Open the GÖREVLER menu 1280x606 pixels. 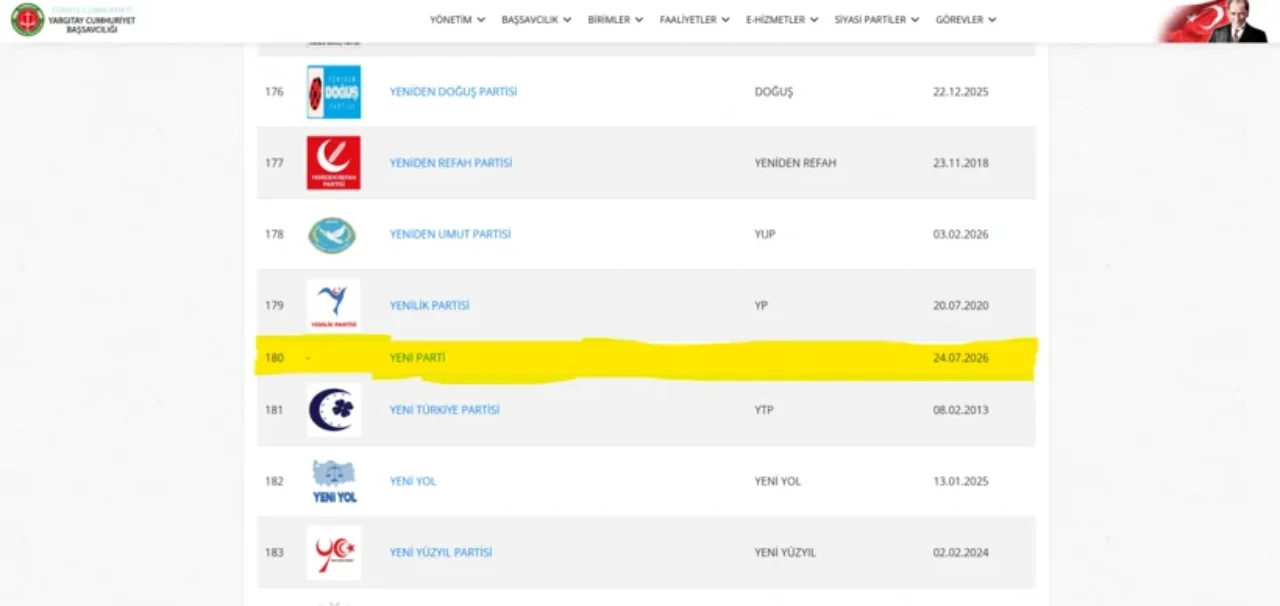coord(966,20)
